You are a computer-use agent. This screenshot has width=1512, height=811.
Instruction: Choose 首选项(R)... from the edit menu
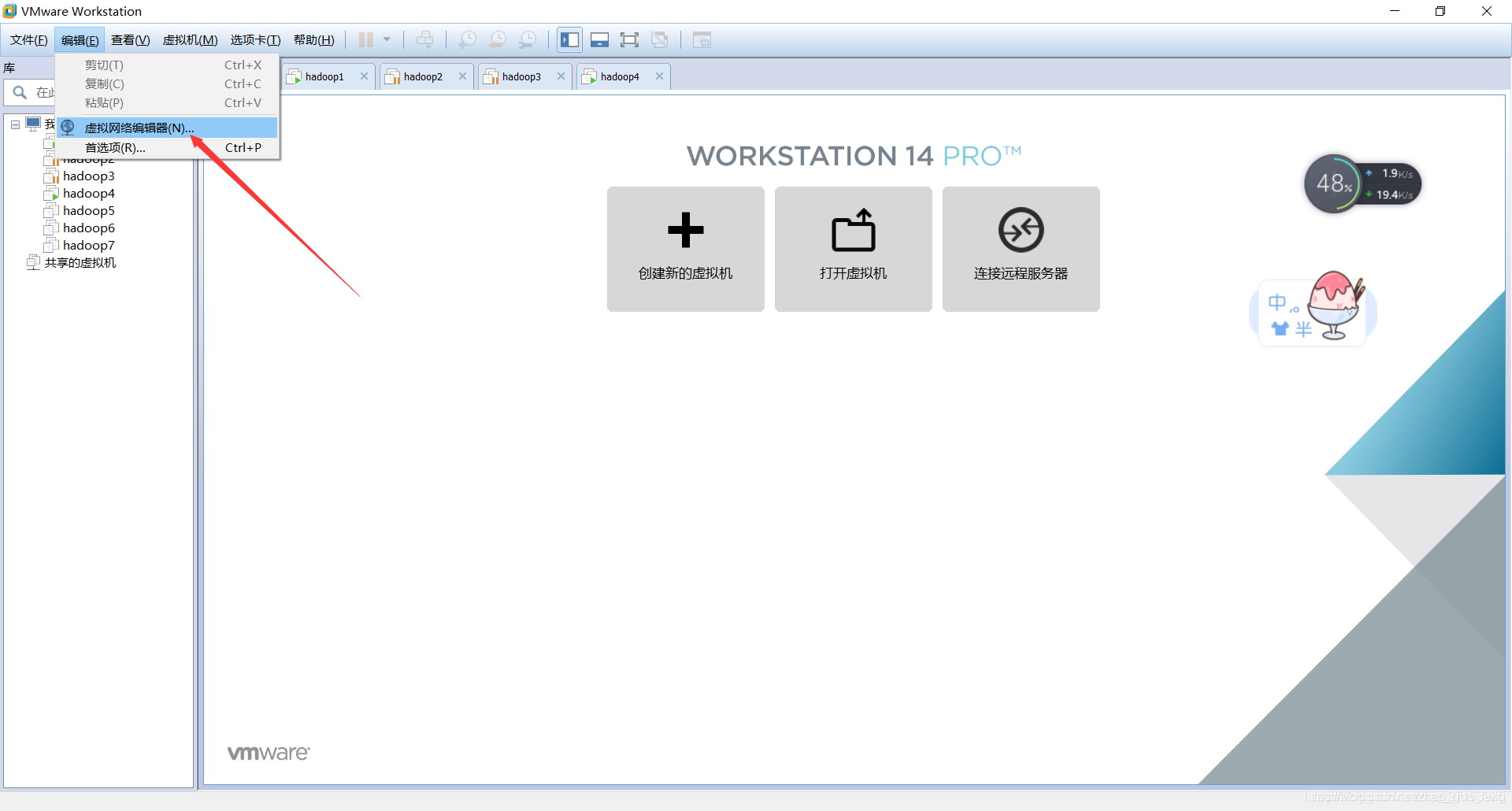[167, 147]
